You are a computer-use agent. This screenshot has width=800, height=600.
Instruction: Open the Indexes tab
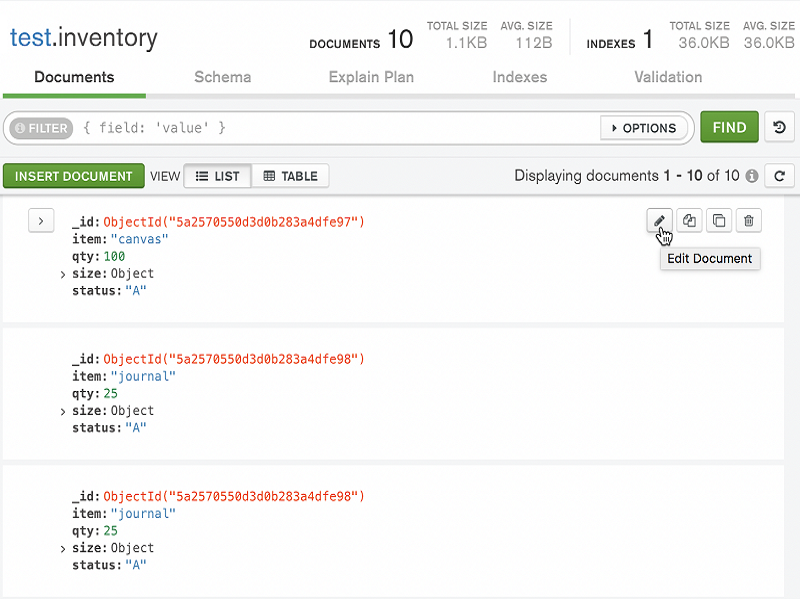click(x=519, y=77)
